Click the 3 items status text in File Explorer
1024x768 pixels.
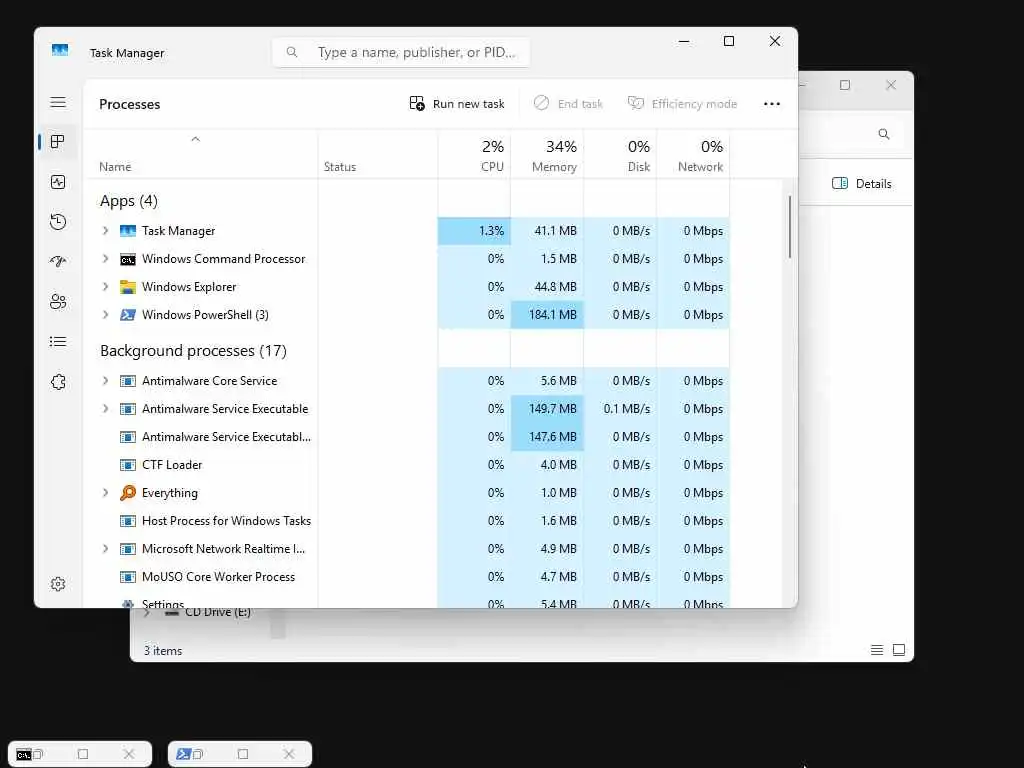(x=163, y=650)
